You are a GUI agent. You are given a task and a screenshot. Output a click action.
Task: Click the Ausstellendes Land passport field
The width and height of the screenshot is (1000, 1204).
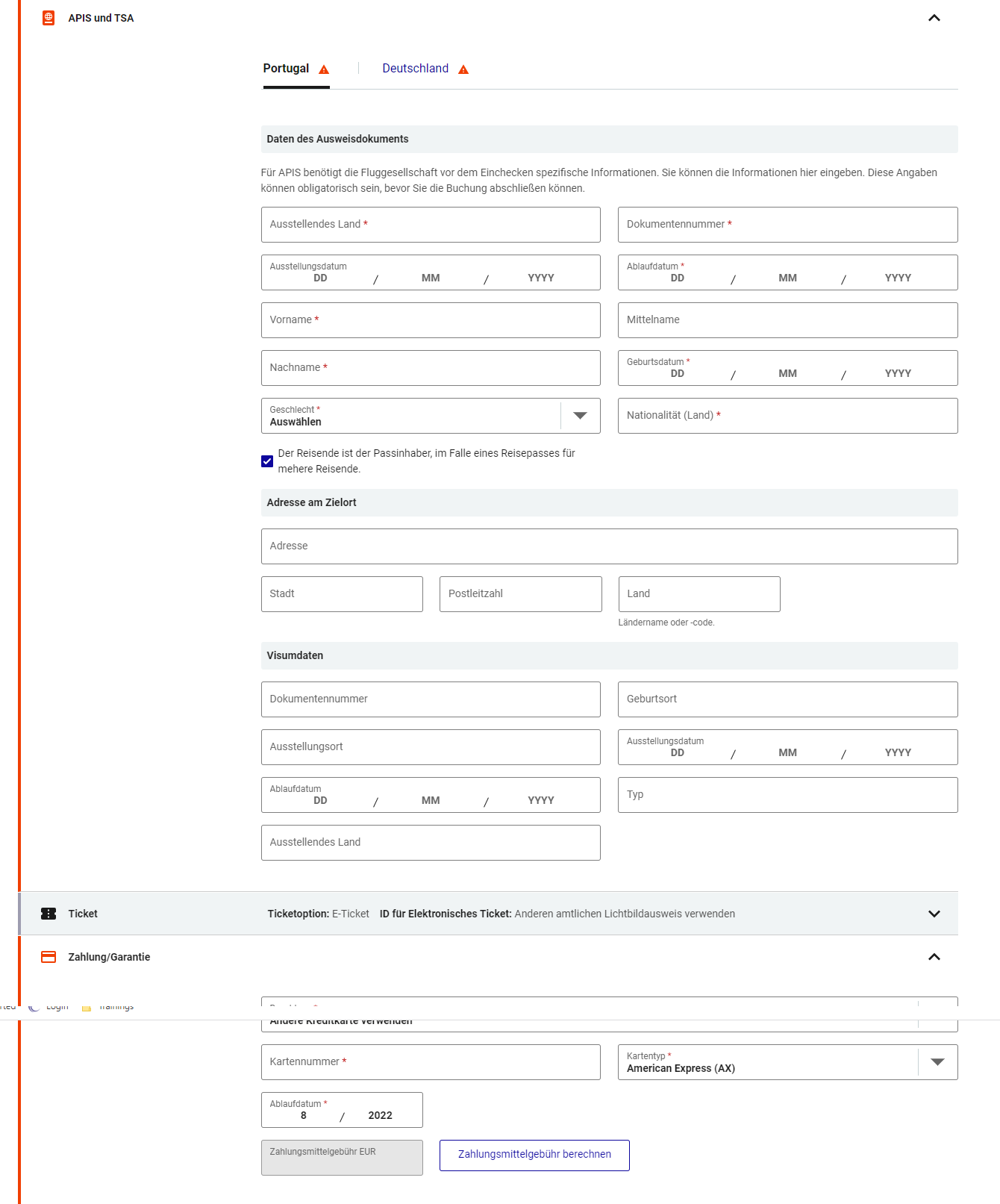[431, 225]
